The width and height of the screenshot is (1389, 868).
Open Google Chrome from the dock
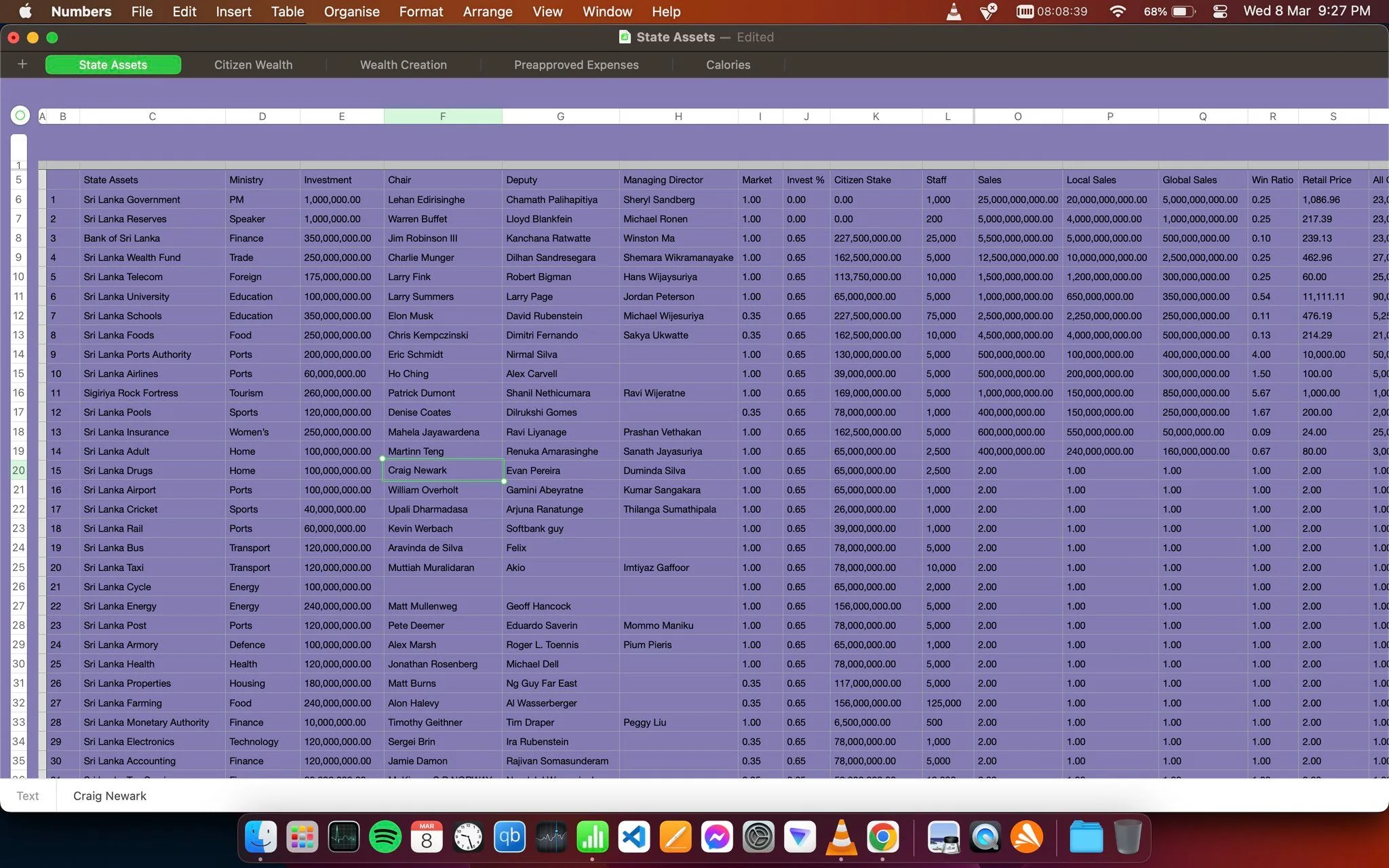coord(882,837)
